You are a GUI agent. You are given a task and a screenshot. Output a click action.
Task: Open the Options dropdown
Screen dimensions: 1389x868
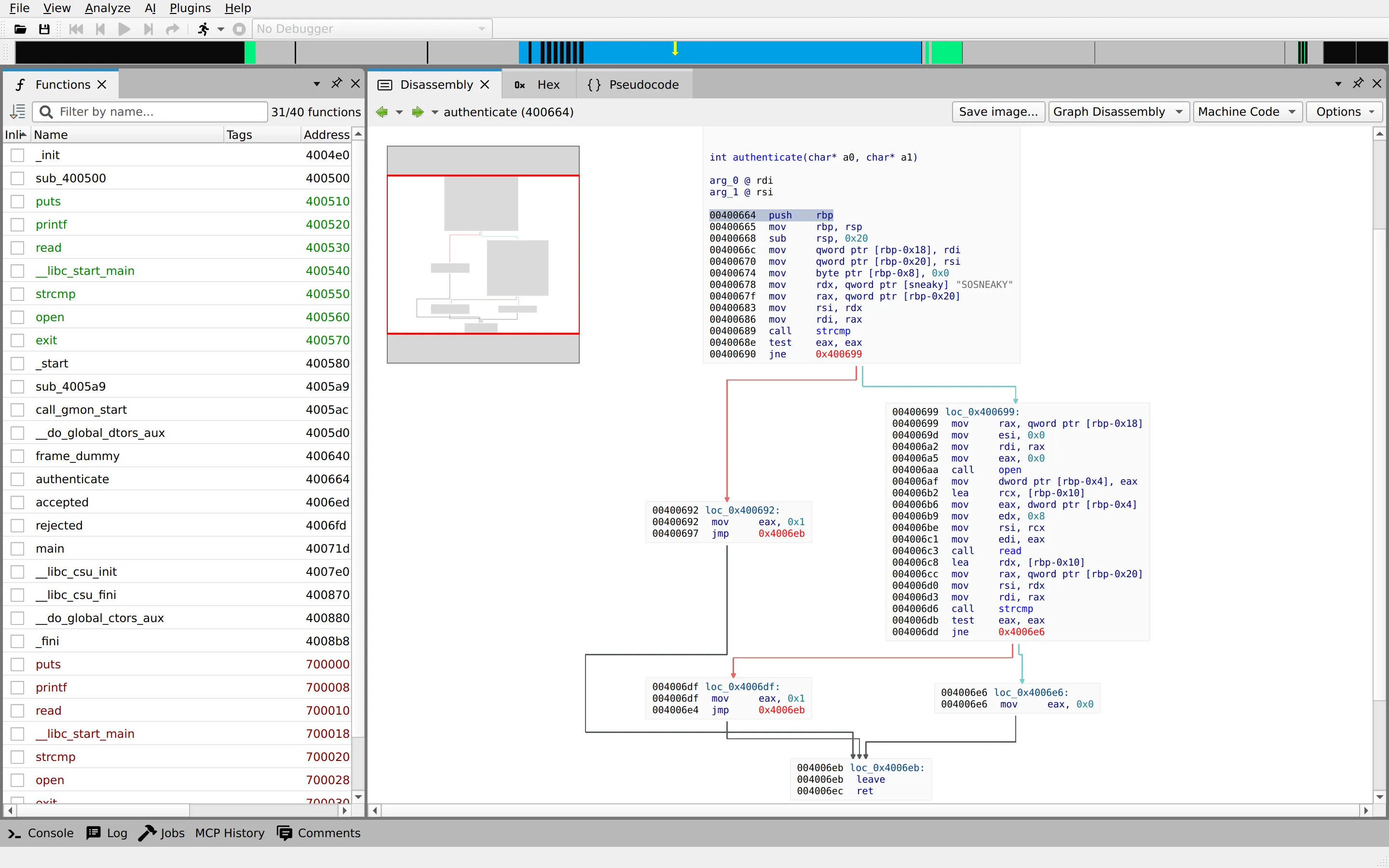[1345, 112]
